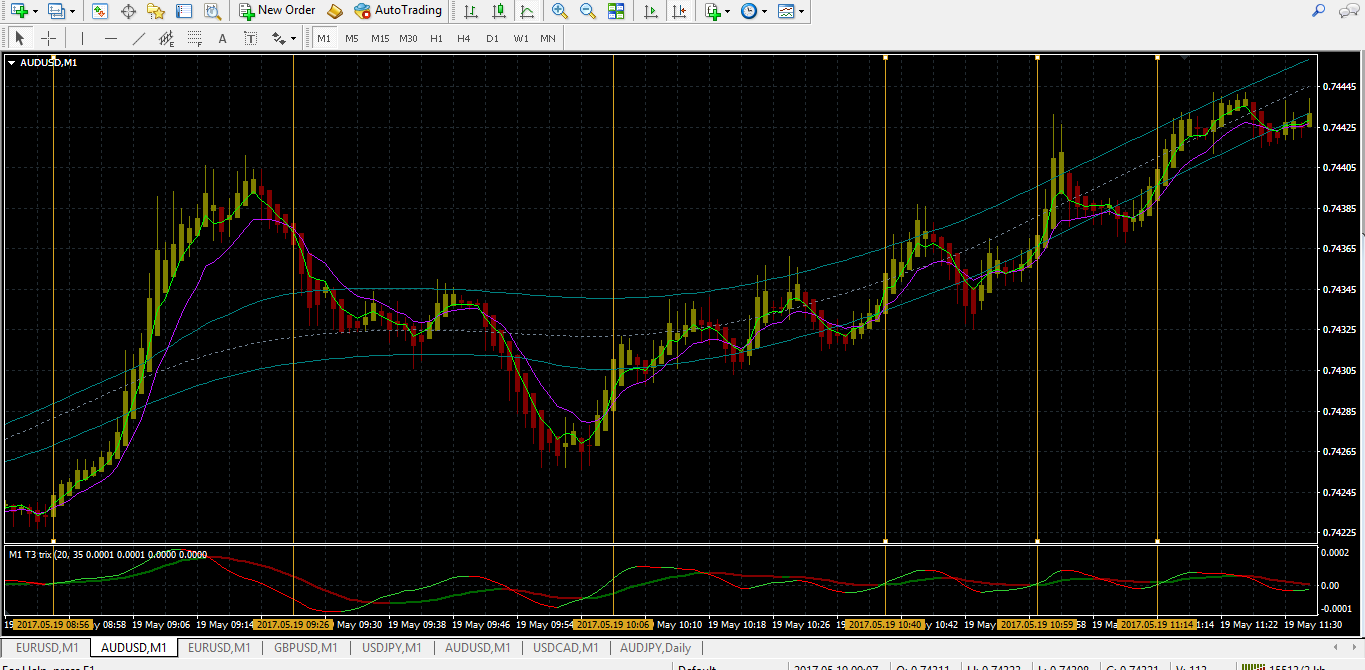Expand the new chart dropdown arrow
This screenshot has height=670, width=1365.
36,11
